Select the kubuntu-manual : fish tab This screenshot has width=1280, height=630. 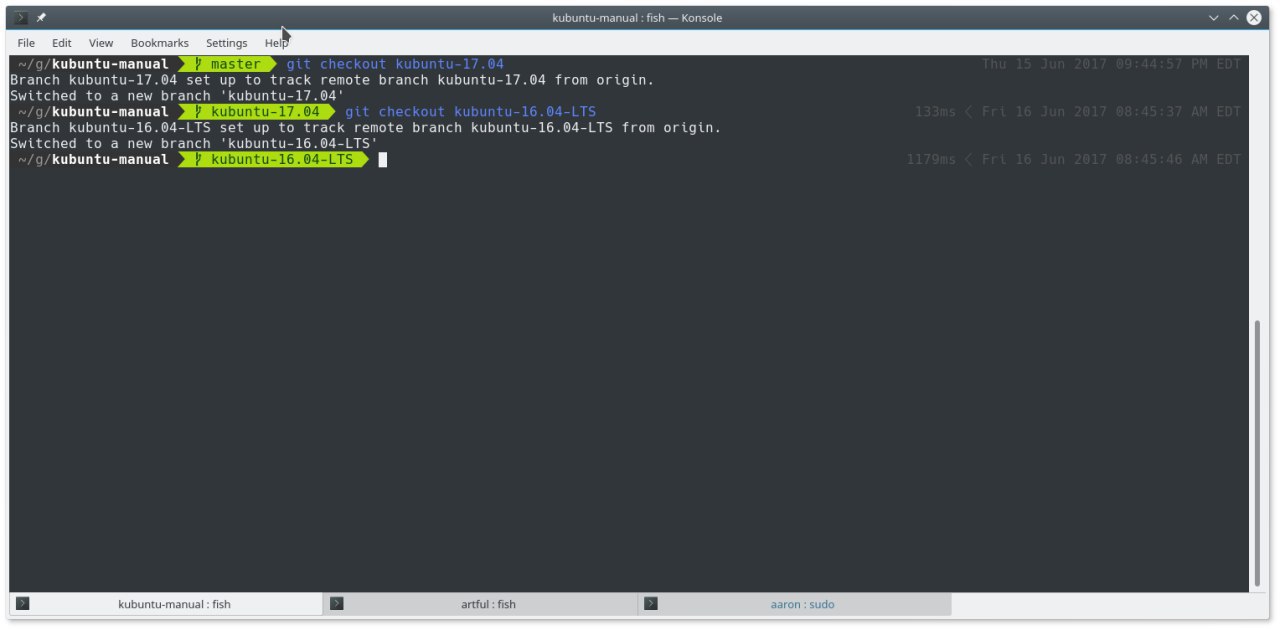pos(174,604)
